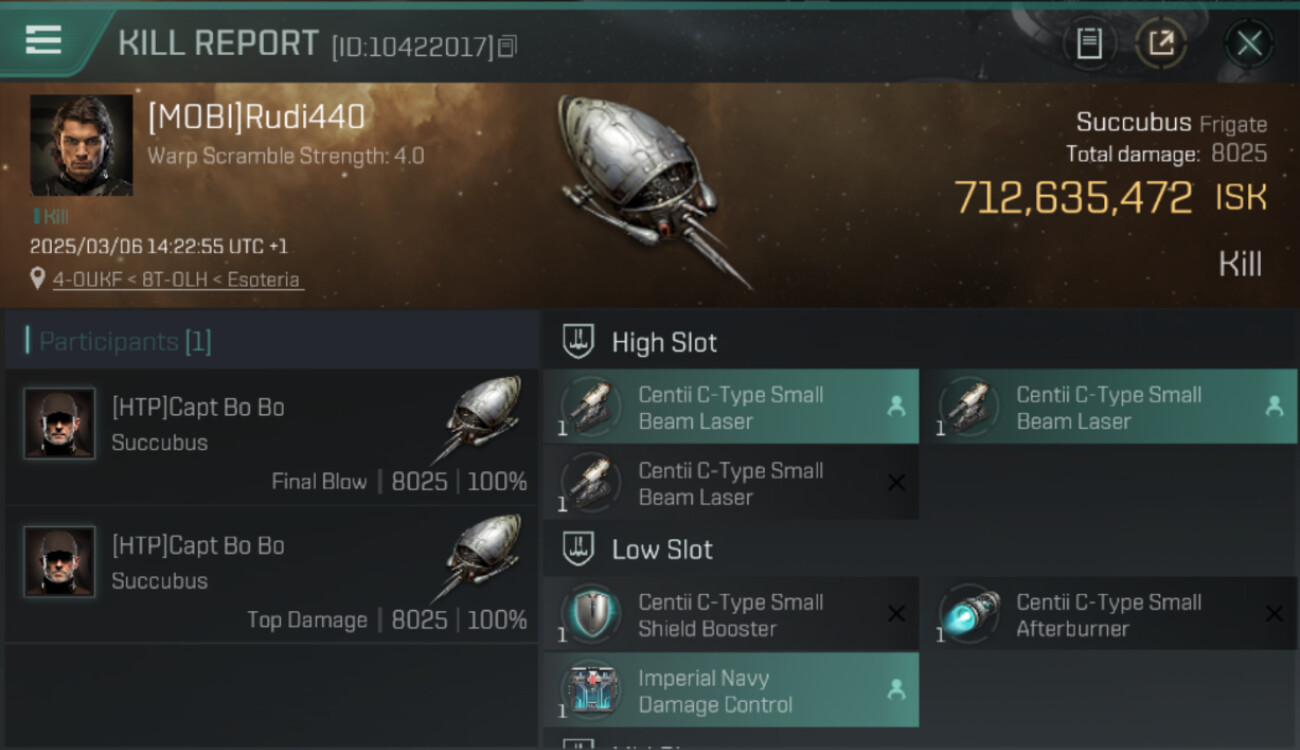1300x750 pixels.
Task: Click the X mark on the third Beam Laser
Action: [x=896, y=483]
